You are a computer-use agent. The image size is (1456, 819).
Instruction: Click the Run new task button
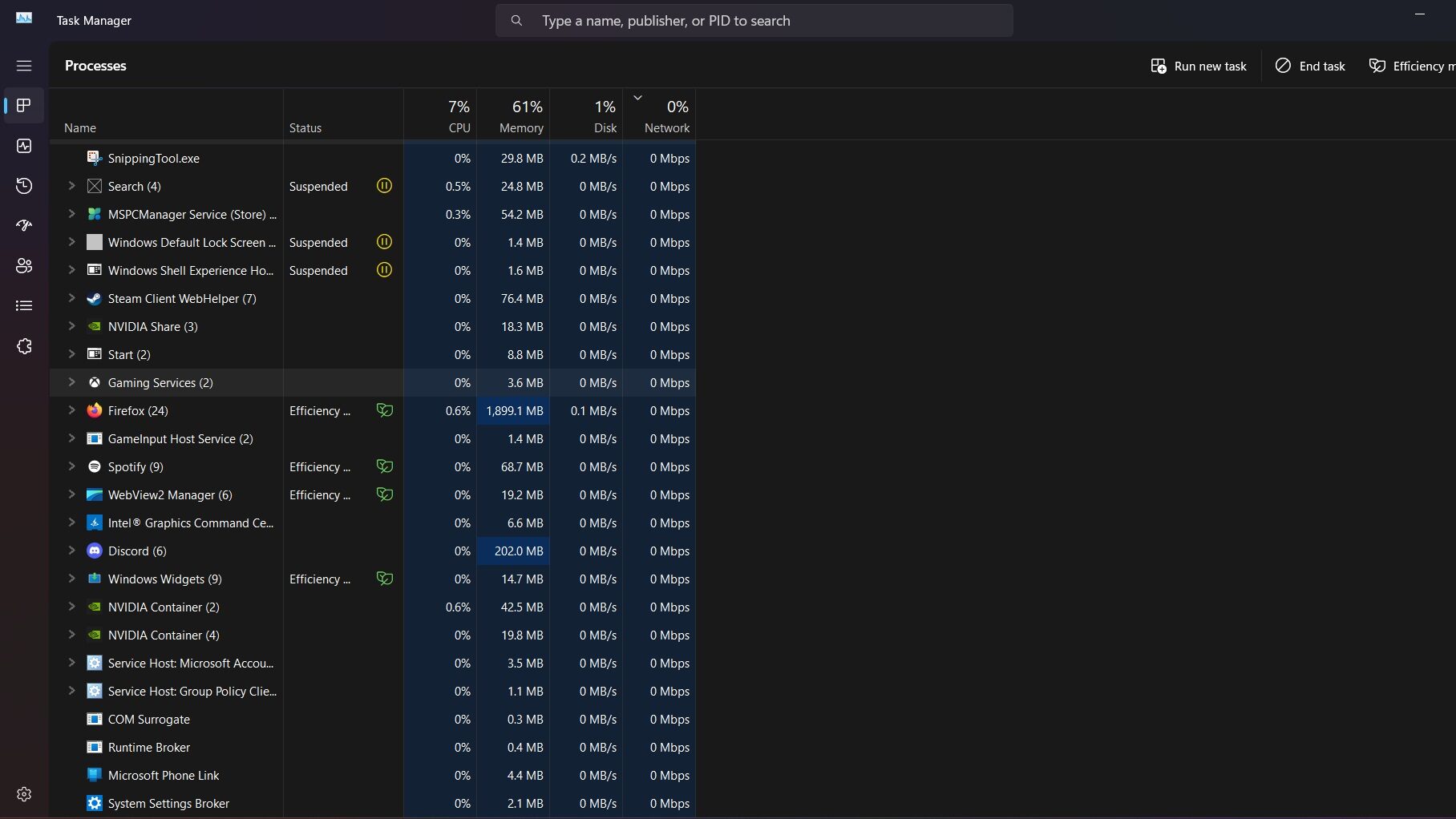pos(1199,66)
